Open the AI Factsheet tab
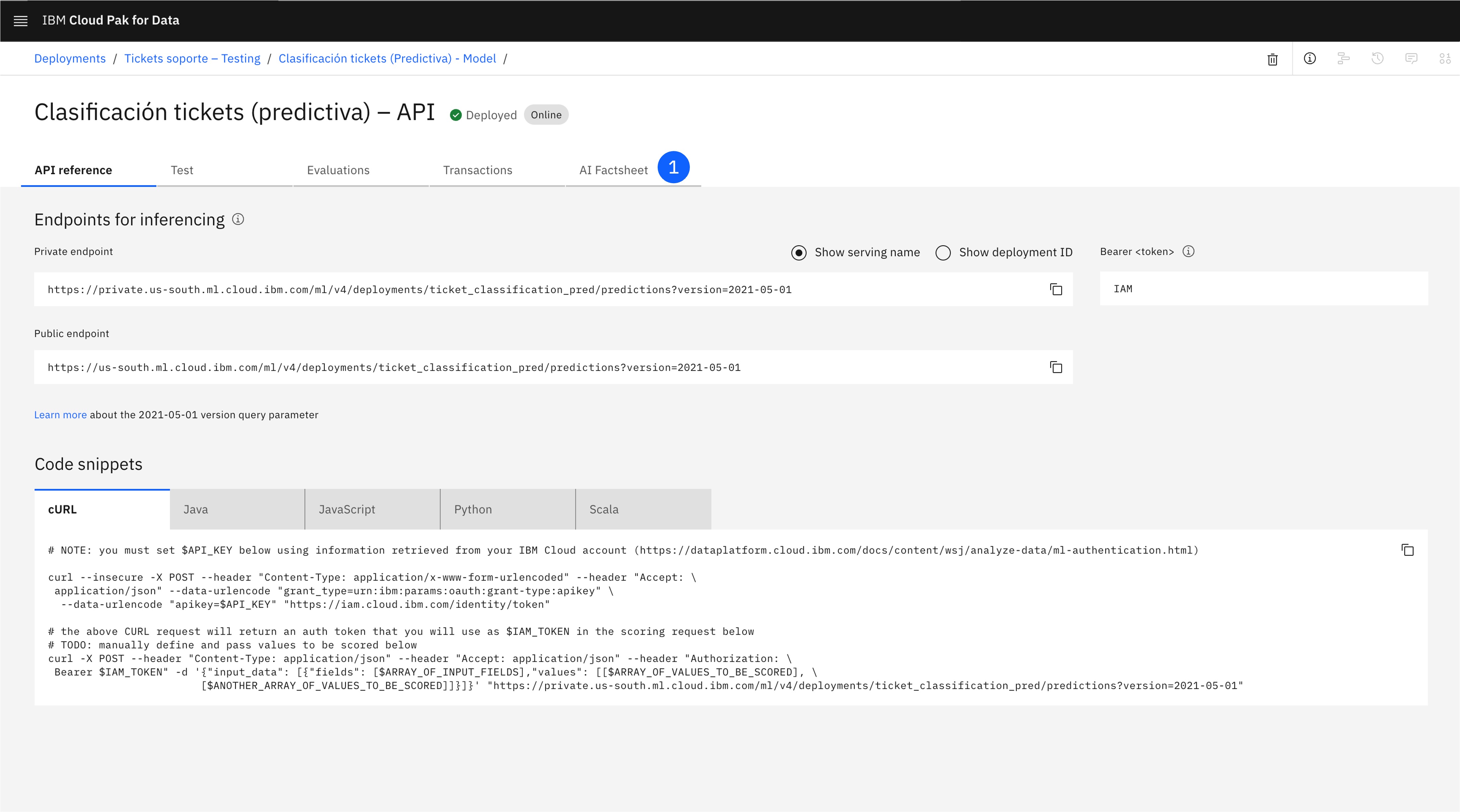The image size is (1460, 812). pyautogui.click(x=633, y=170)
